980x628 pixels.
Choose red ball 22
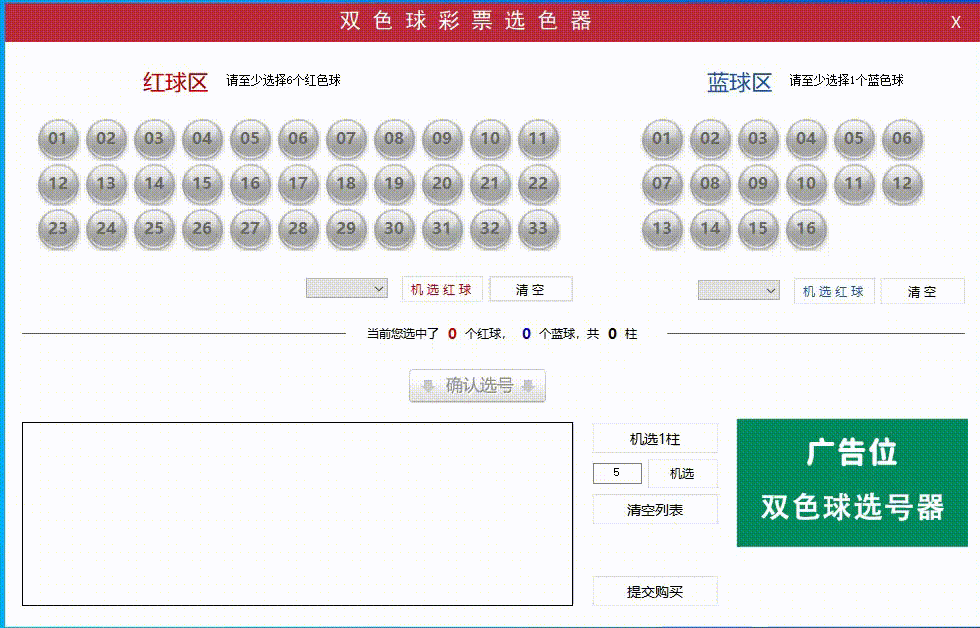(x=538, y=184)
